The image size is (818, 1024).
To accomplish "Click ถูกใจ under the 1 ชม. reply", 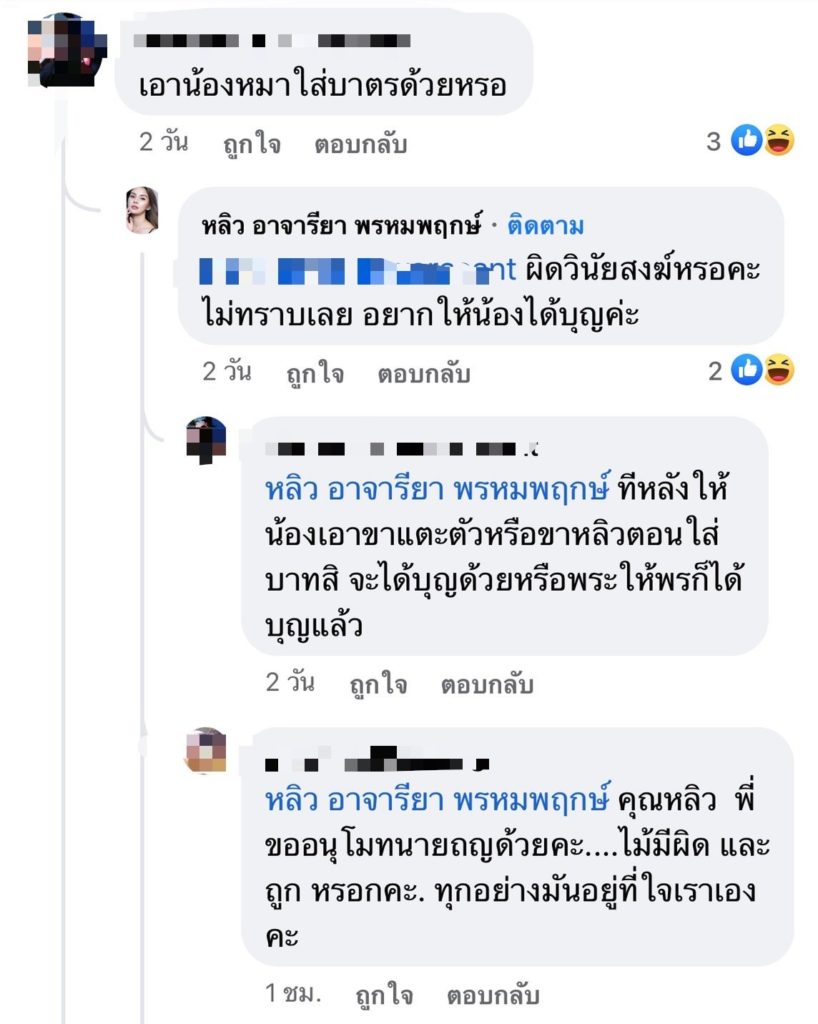I will click(385, 995).
